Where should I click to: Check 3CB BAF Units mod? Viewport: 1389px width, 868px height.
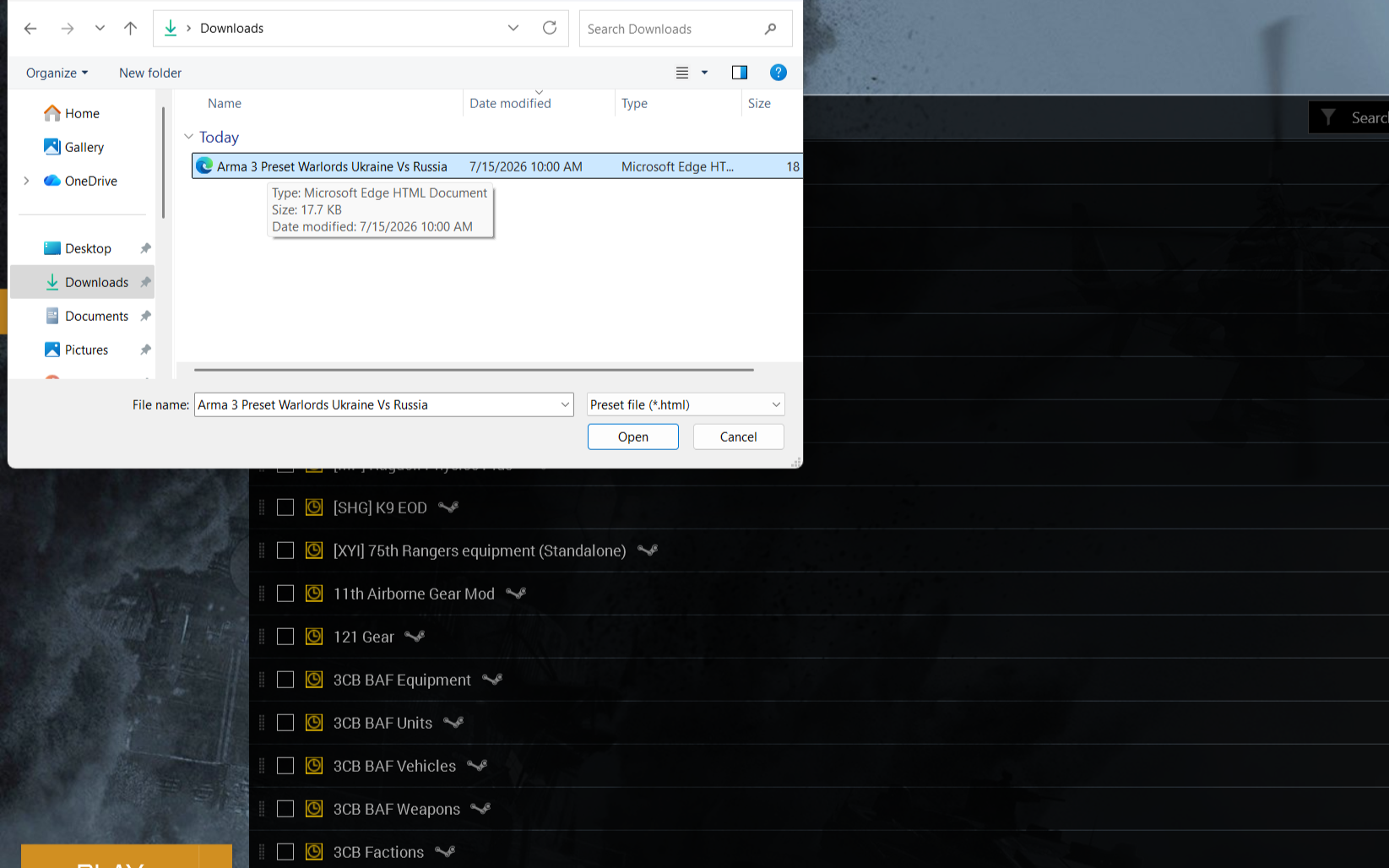tap(285, 723)
